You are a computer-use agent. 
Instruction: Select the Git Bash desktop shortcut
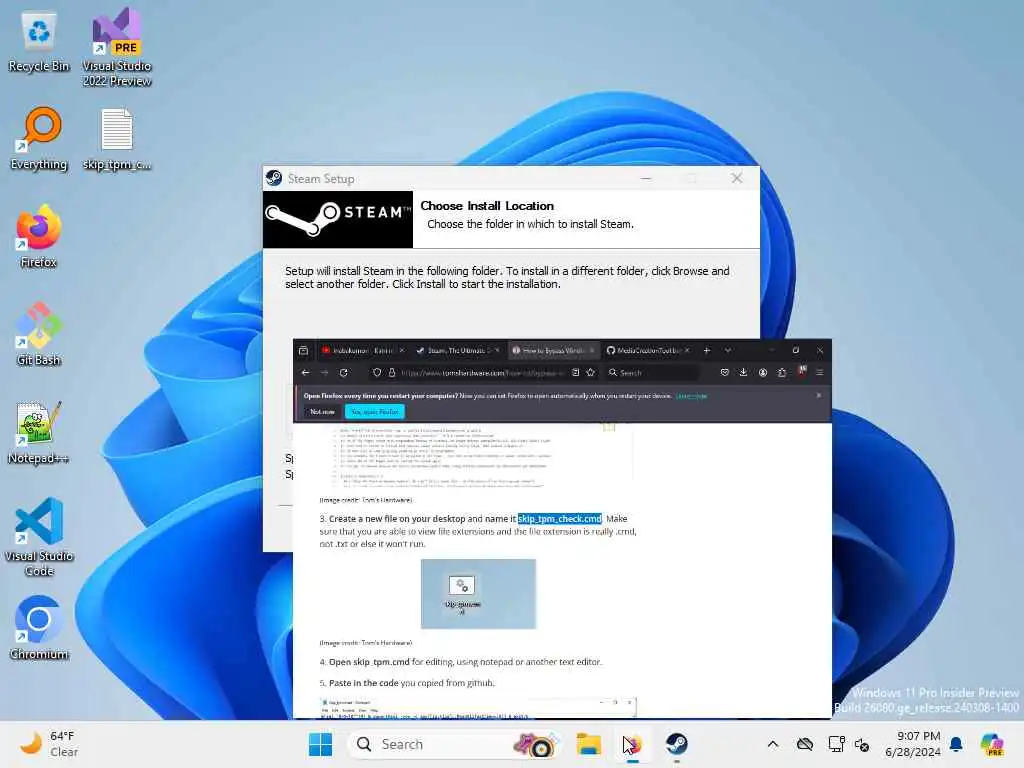pyautogui.click(x=39, y=334)
